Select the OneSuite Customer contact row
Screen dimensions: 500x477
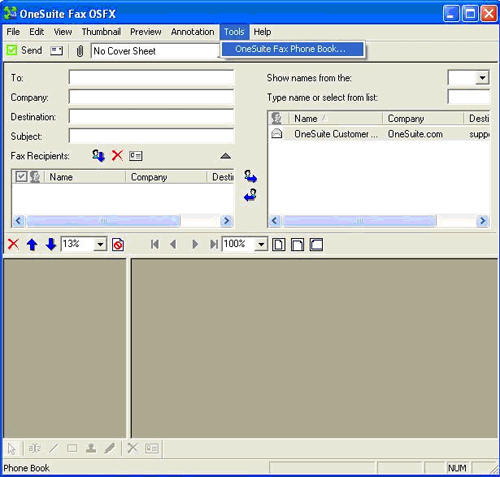(x=379, y=134)
